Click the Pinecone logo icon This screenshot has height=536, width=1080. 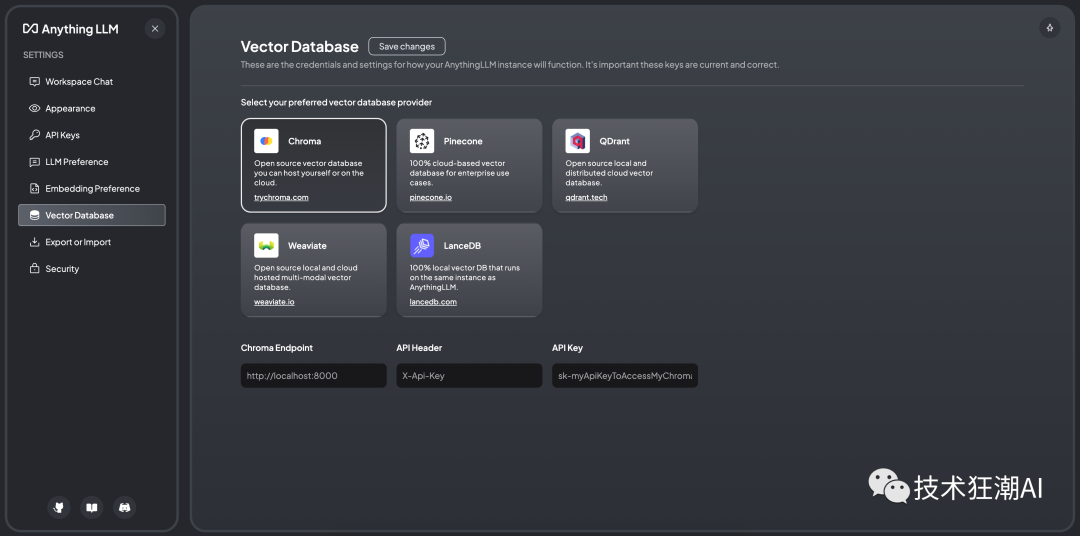coord(422,141)
